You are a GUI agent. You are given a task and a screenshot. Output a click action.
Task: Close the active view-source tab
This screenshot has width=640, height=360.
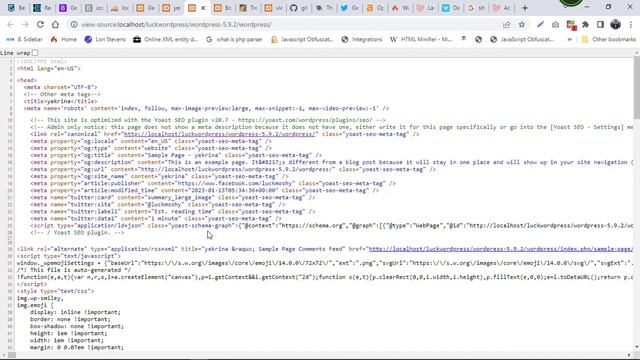click(x=203, y=8)
